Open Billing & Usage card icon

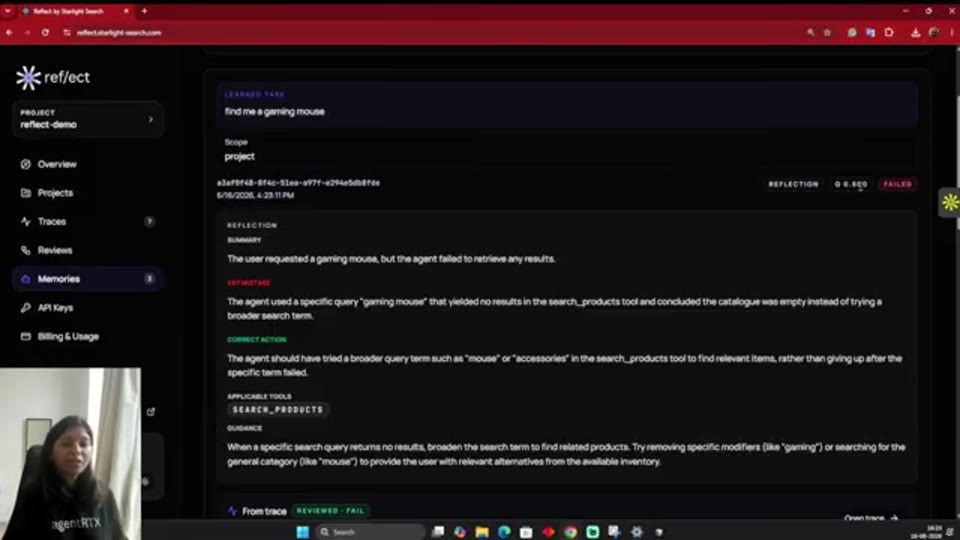[x=26, y=337]
